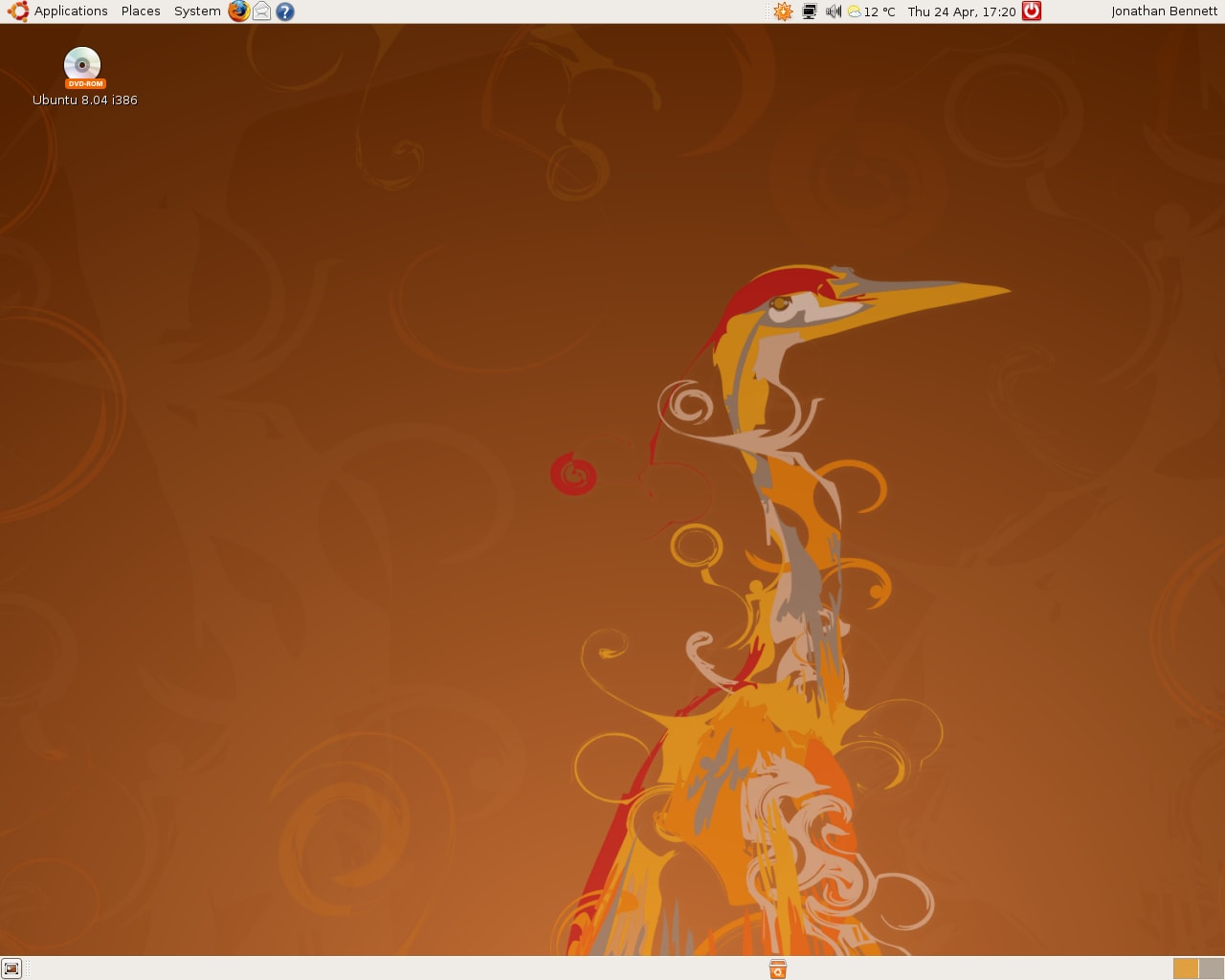Viewport: 1225px width, 980px height.
Task: Open the Evolution mail launcher icon
Action: tap(261, 11)
